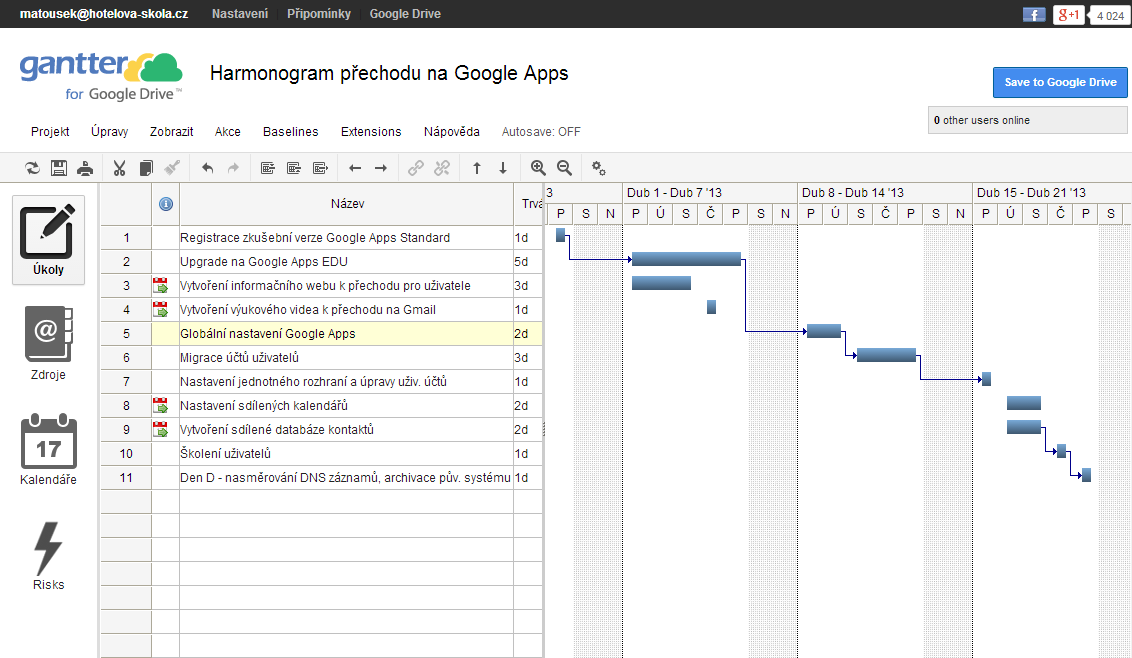Click the constraint calendar icon in row 3
Viewport: 1132px width, 658px height.
coord(160,286)
